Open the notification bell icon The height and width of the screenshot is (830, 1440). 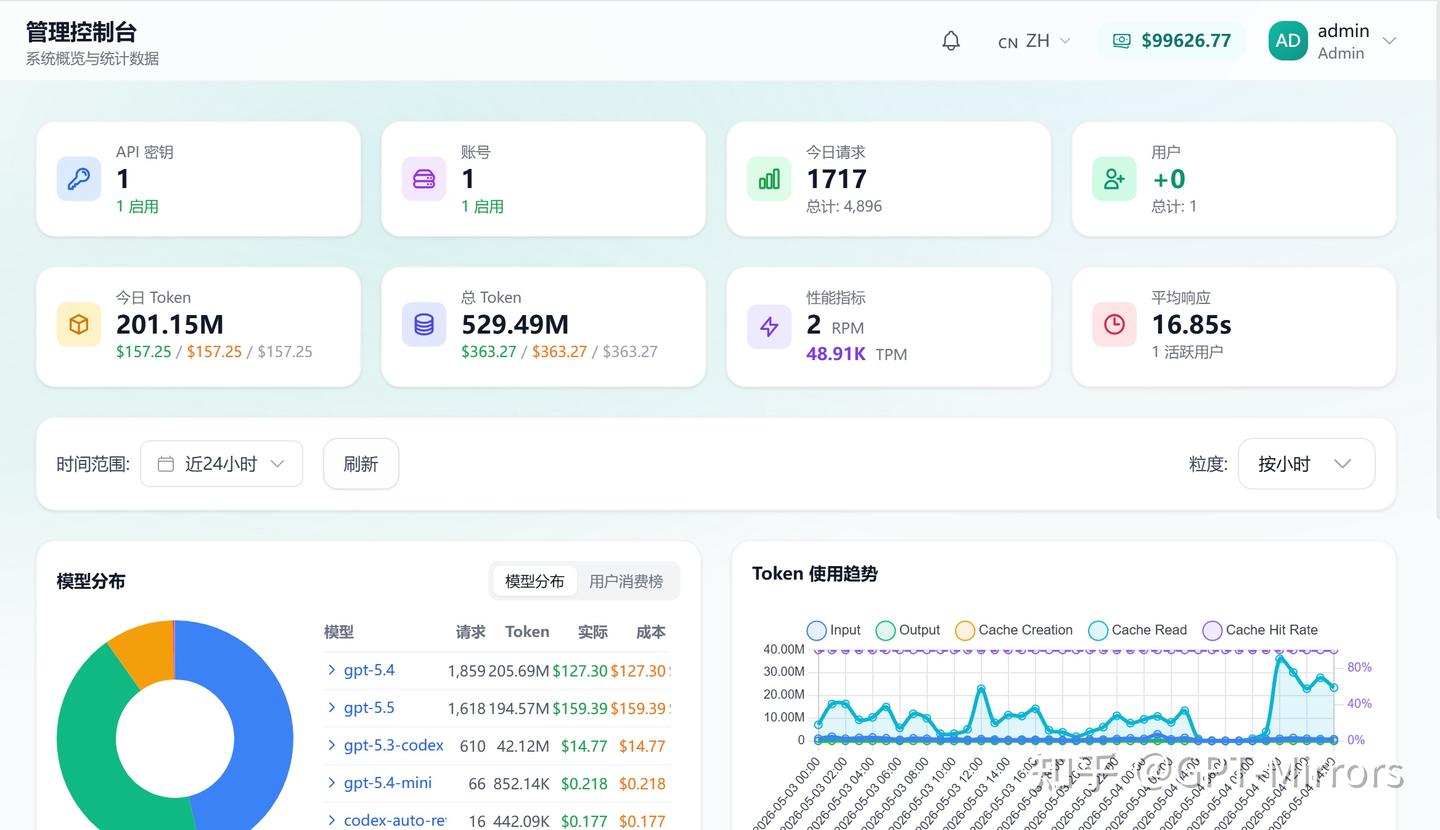951,41
